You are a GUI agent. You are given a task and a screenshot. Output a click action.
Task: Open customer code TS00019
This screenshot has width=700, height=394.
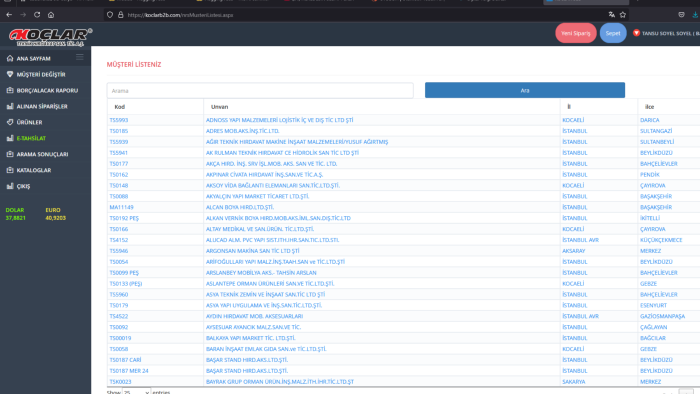point(120,338)
